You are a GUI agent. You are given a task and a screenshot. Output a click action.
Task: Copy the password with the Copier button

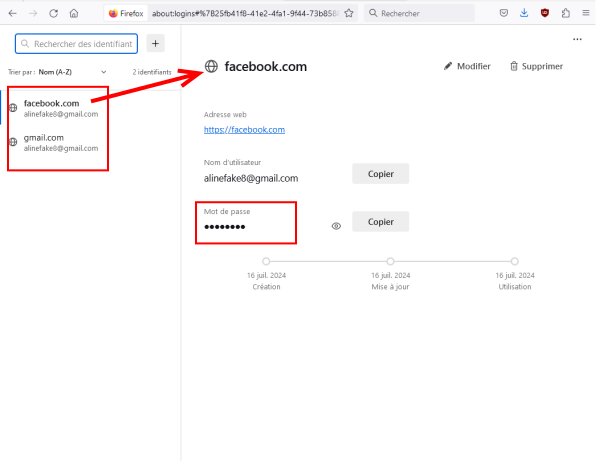click(x=380, y=222)
